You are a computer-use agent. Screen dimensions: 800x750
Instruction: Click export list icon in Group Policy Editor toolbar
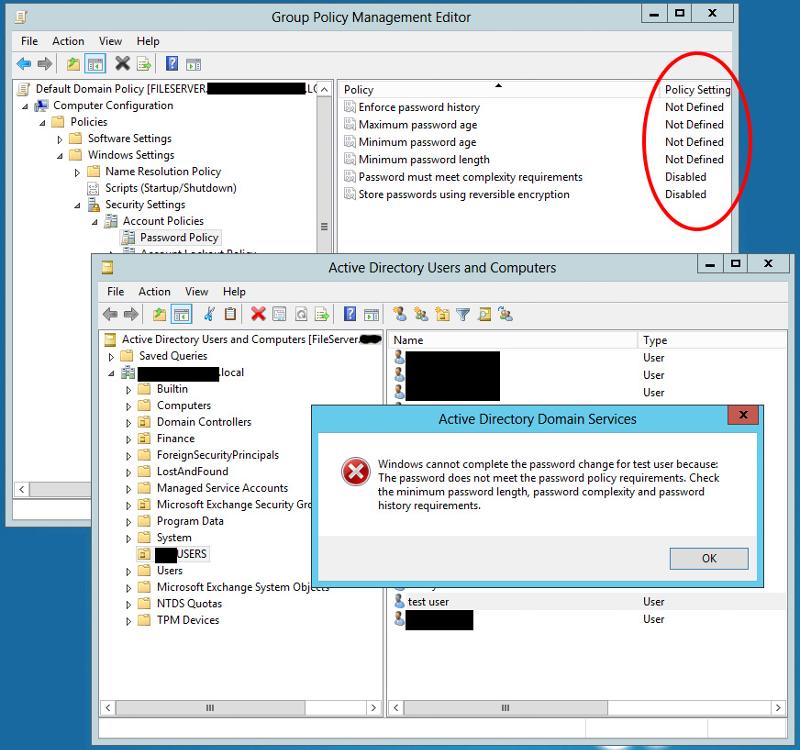144,64
